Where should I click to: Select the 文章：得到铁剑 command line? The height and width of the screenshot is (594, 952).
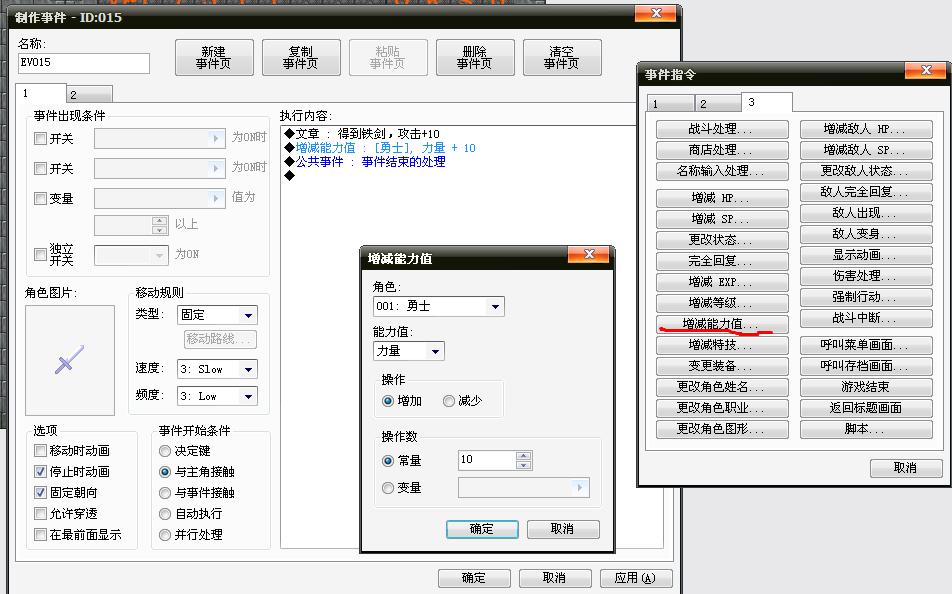362,134
